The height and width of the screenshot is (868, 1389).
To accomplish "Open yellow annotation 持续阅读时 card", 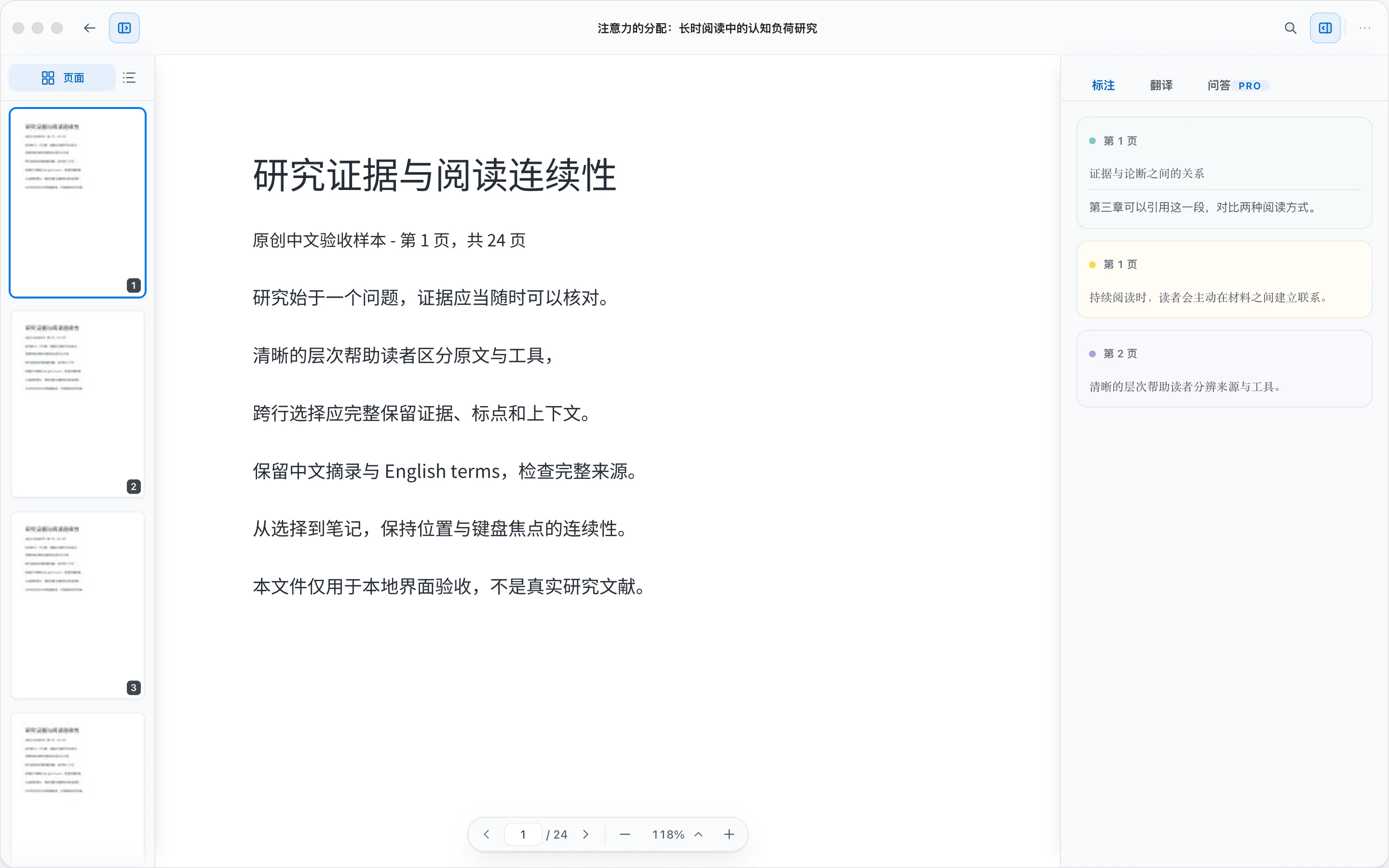I will coord(1224,279).
